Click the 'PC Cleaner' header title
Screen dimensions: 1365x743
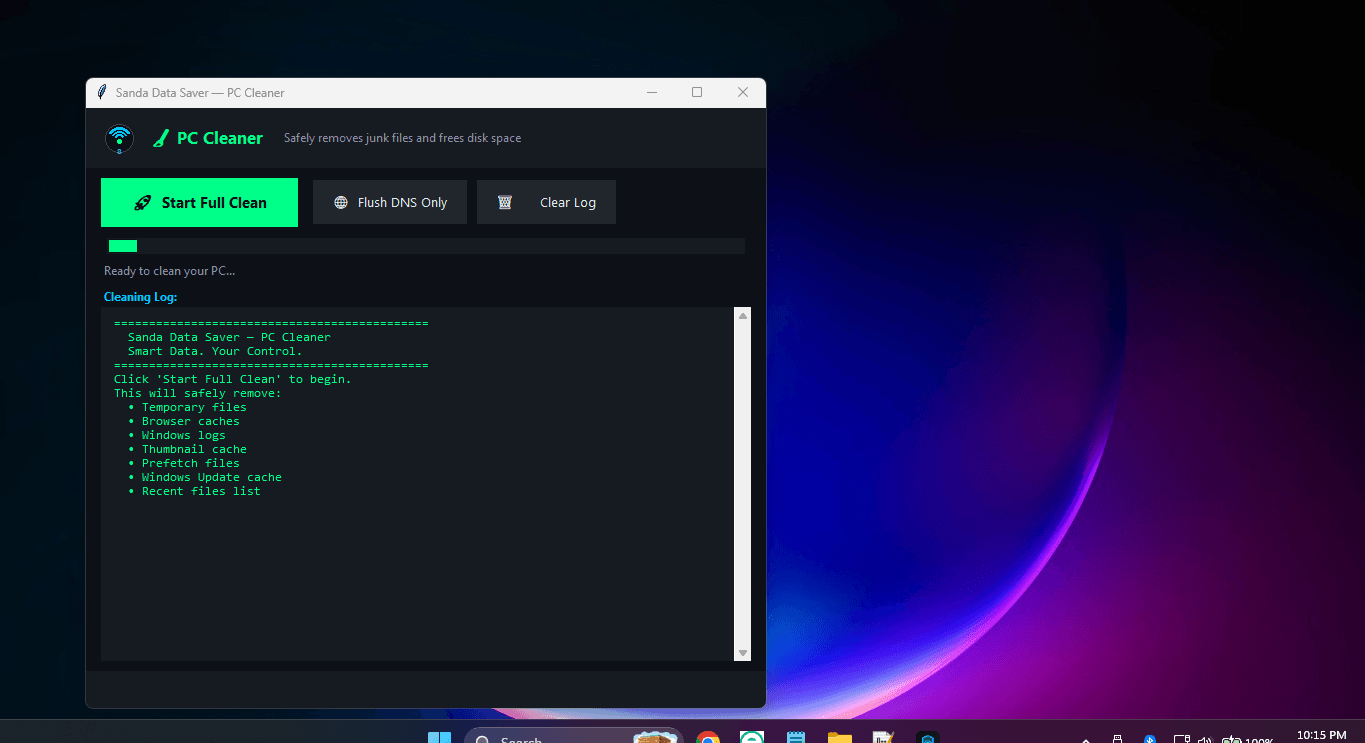click(x=220, y=138)
